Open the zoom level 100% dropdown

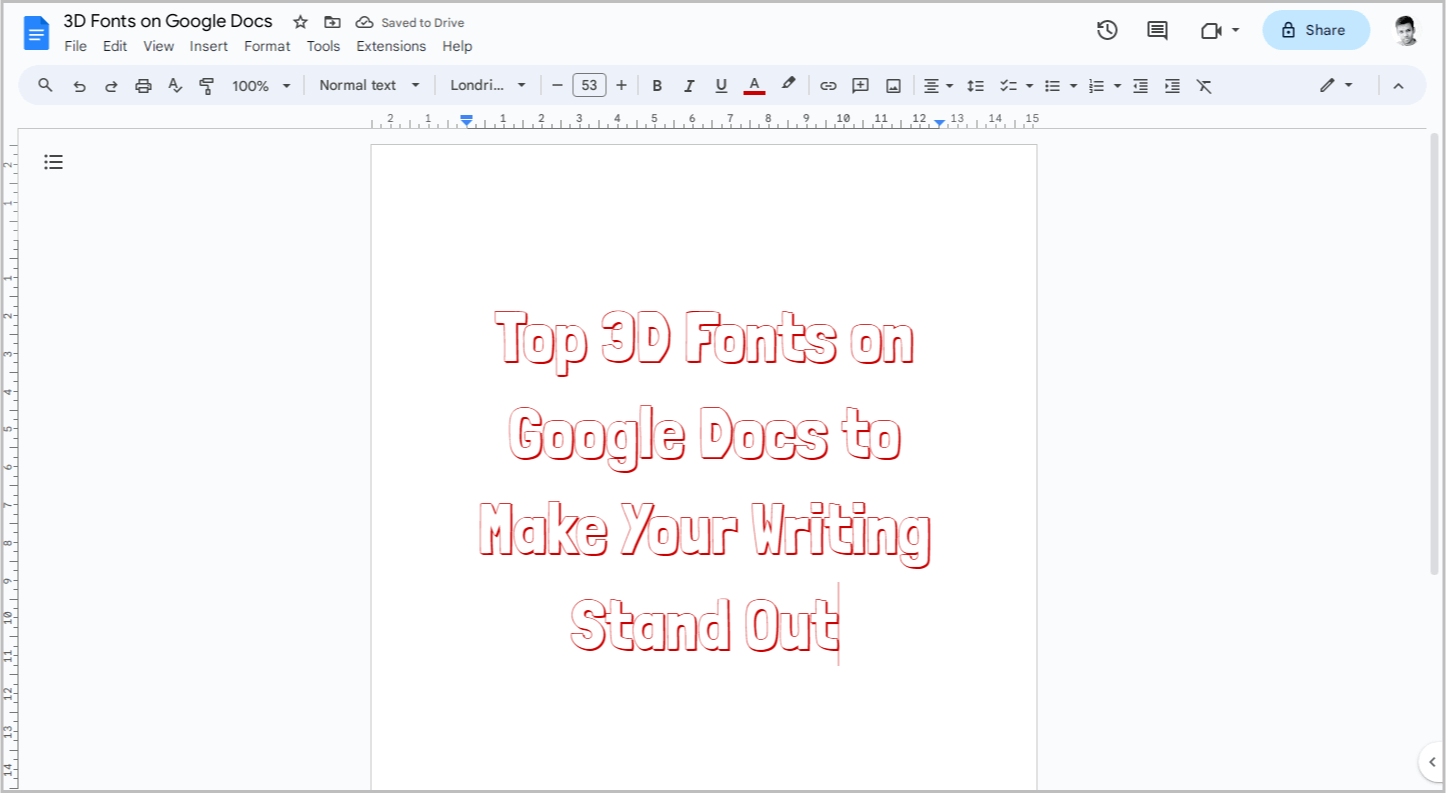[x=261, y=86]
